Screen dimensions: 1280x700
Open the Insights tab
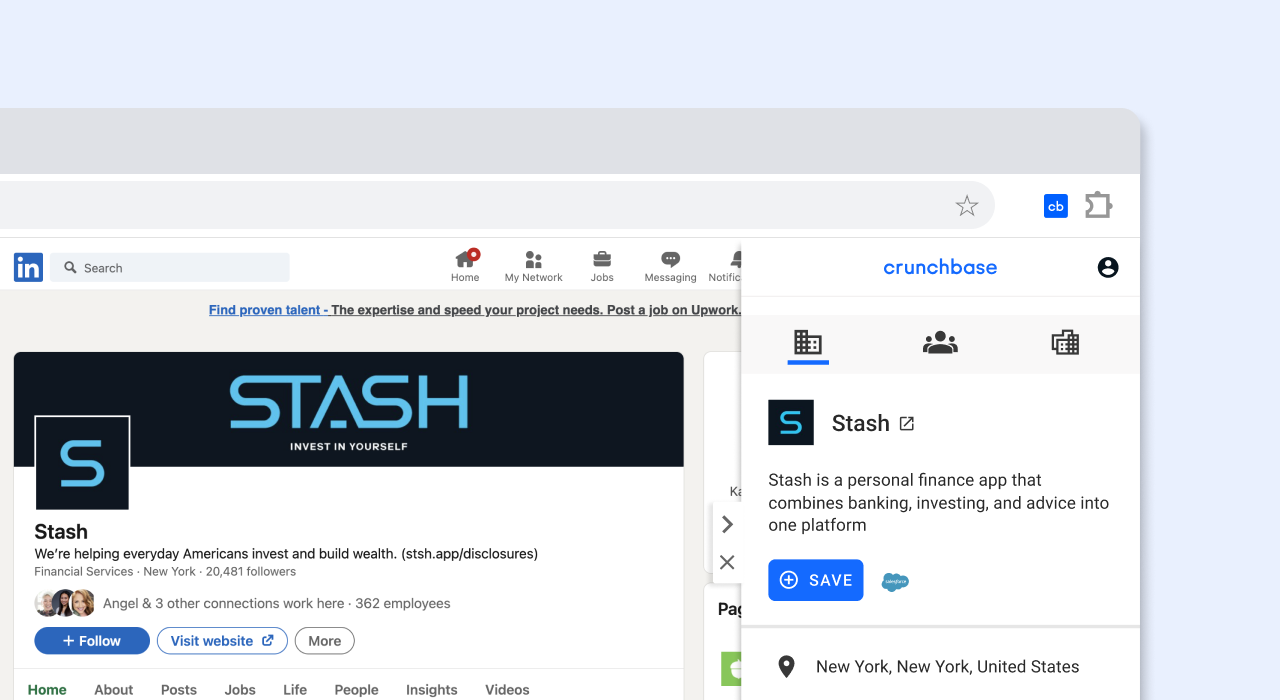pos(432,689)
